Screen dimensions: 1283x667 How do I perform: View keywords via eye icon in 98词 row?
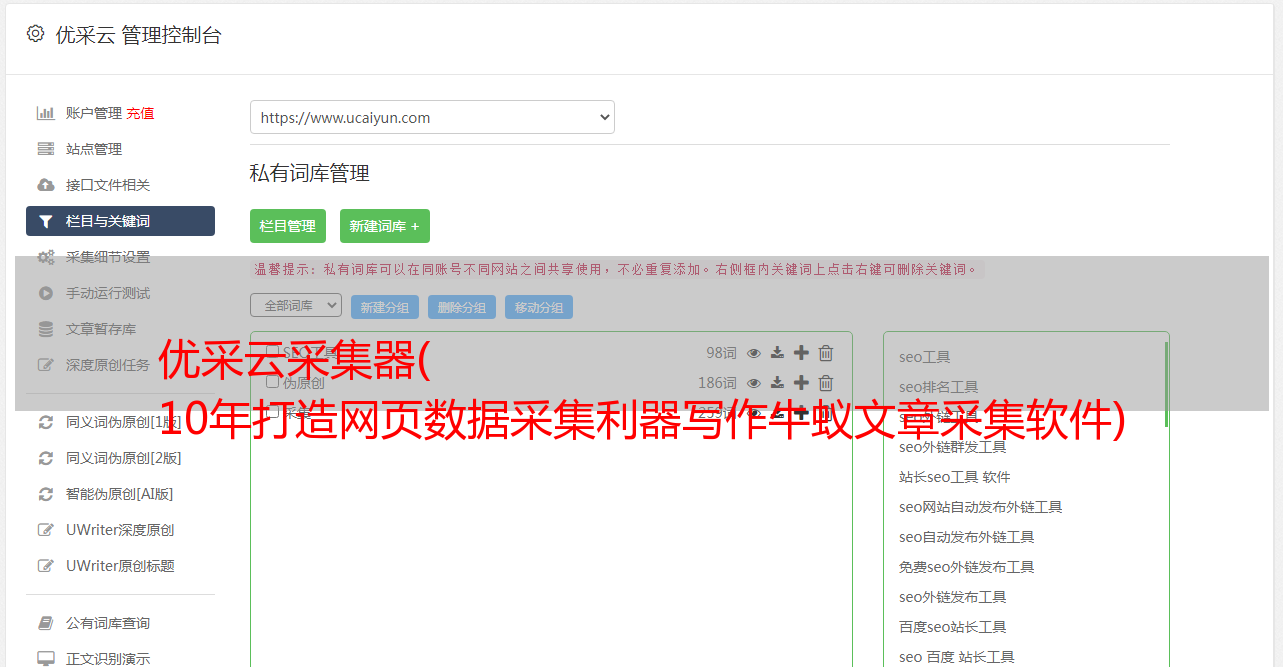pyautogui.click(x=754, y=353)
